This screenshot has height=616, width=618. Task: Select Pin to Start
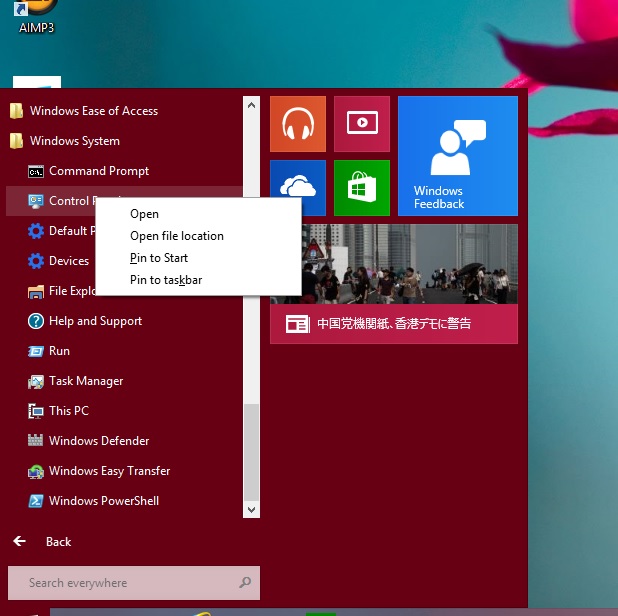[198, 258]
